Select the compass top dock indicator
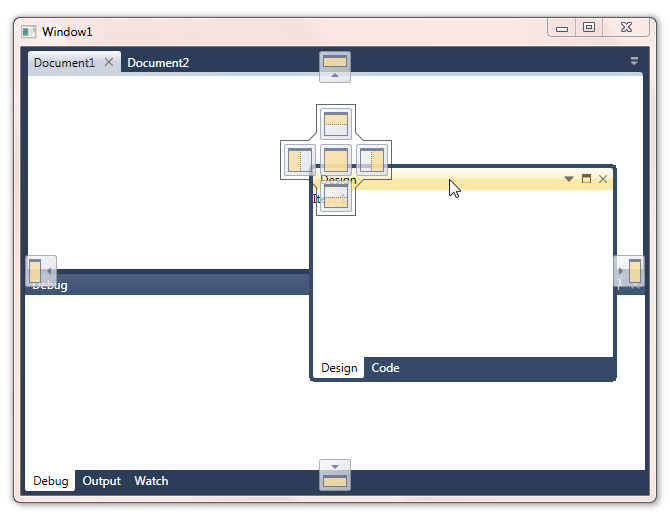 pos(336,123)
